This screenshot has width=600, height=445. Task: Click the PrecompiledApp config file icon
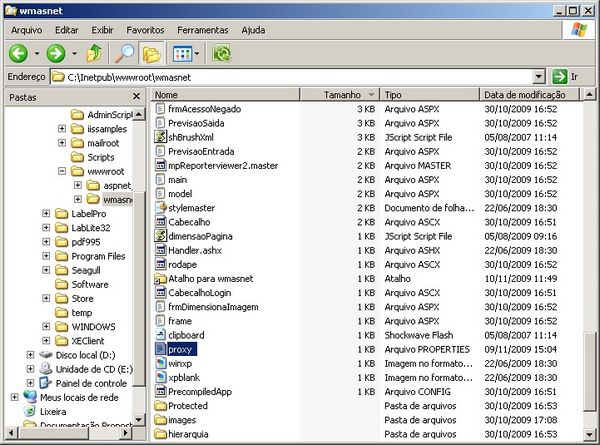[x=160, y=391]
